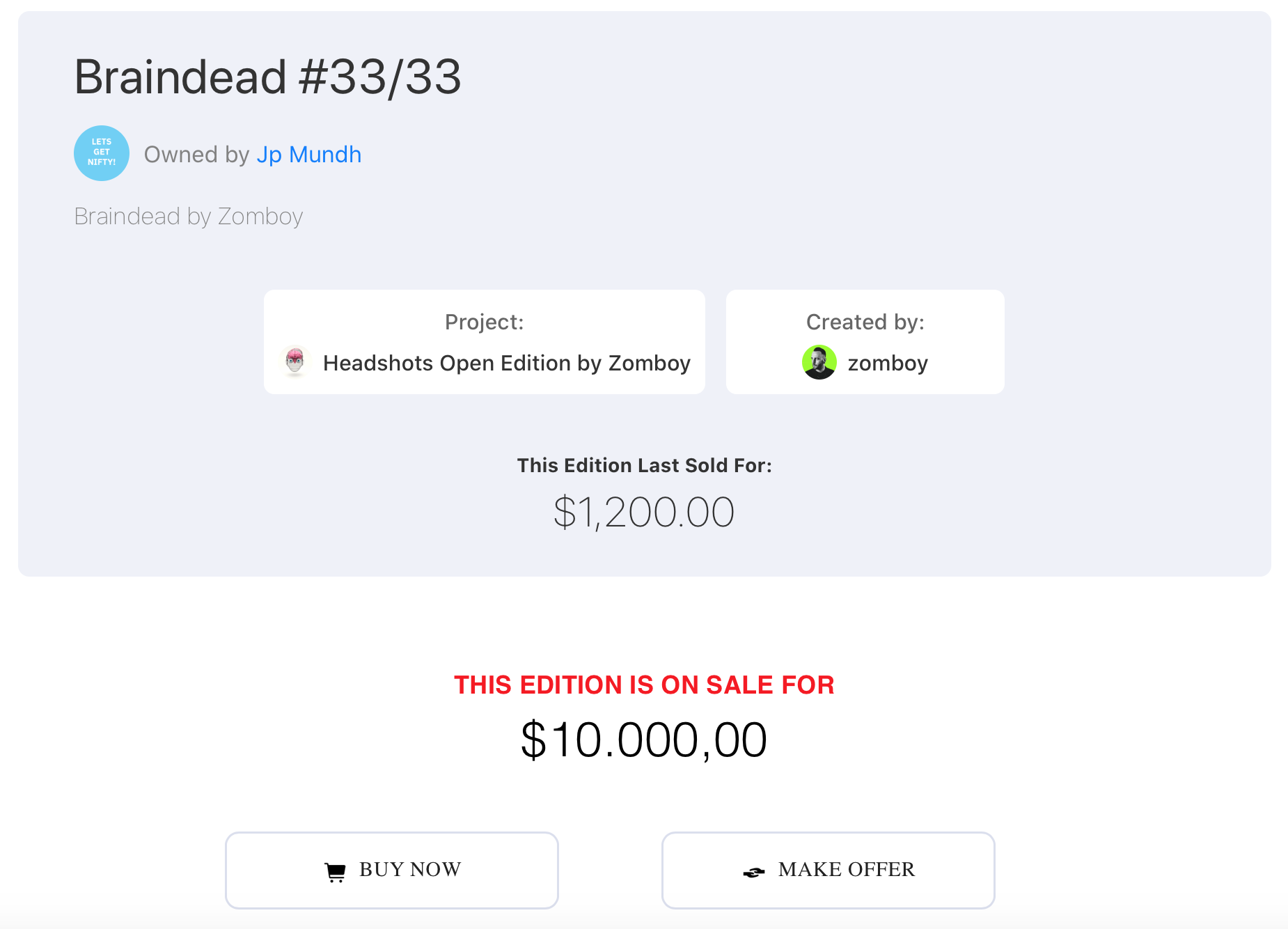Click the shopping cart icon
The image size is (1288, 929).
[335, 872]
